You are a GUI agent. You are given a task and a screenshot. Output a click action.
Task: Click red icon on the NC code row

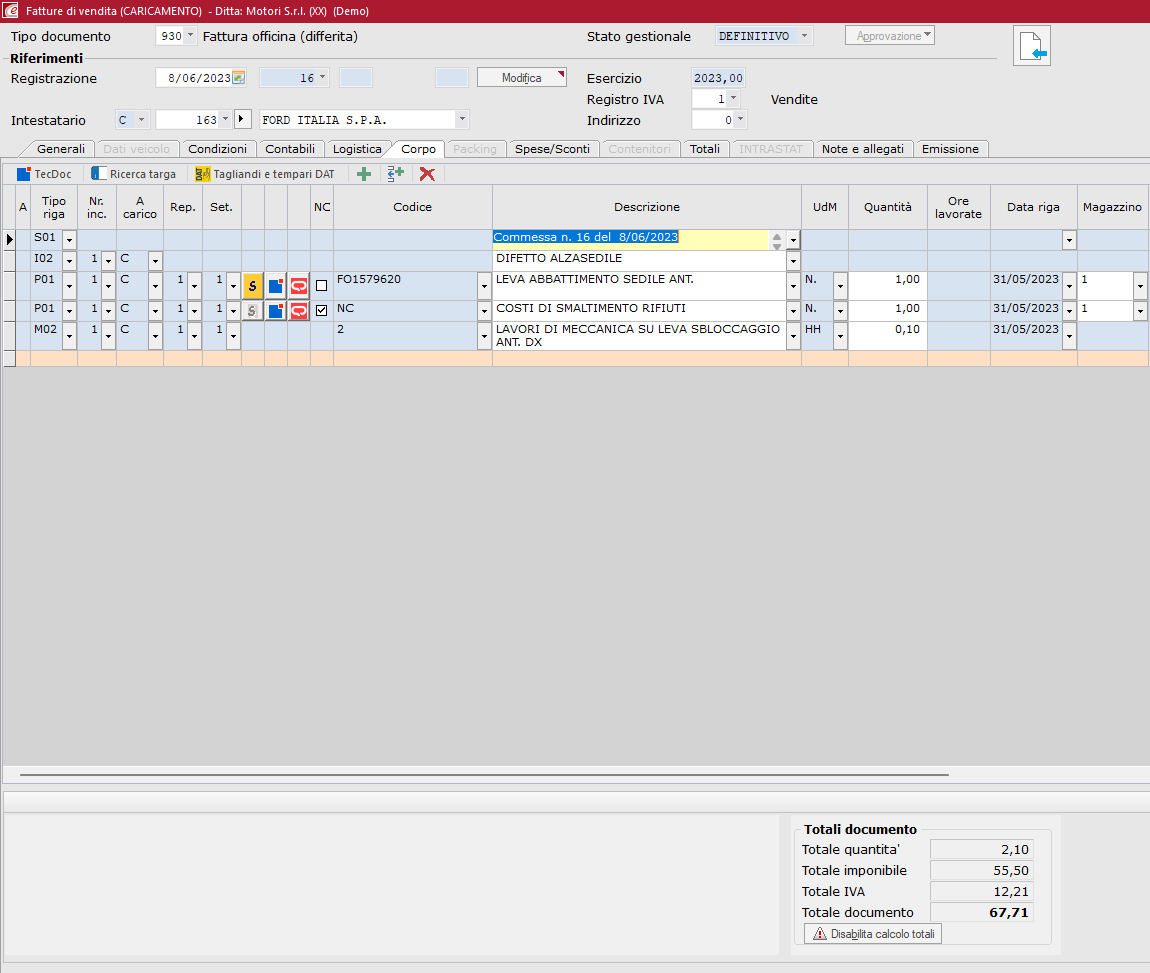[x=299, y=311]
